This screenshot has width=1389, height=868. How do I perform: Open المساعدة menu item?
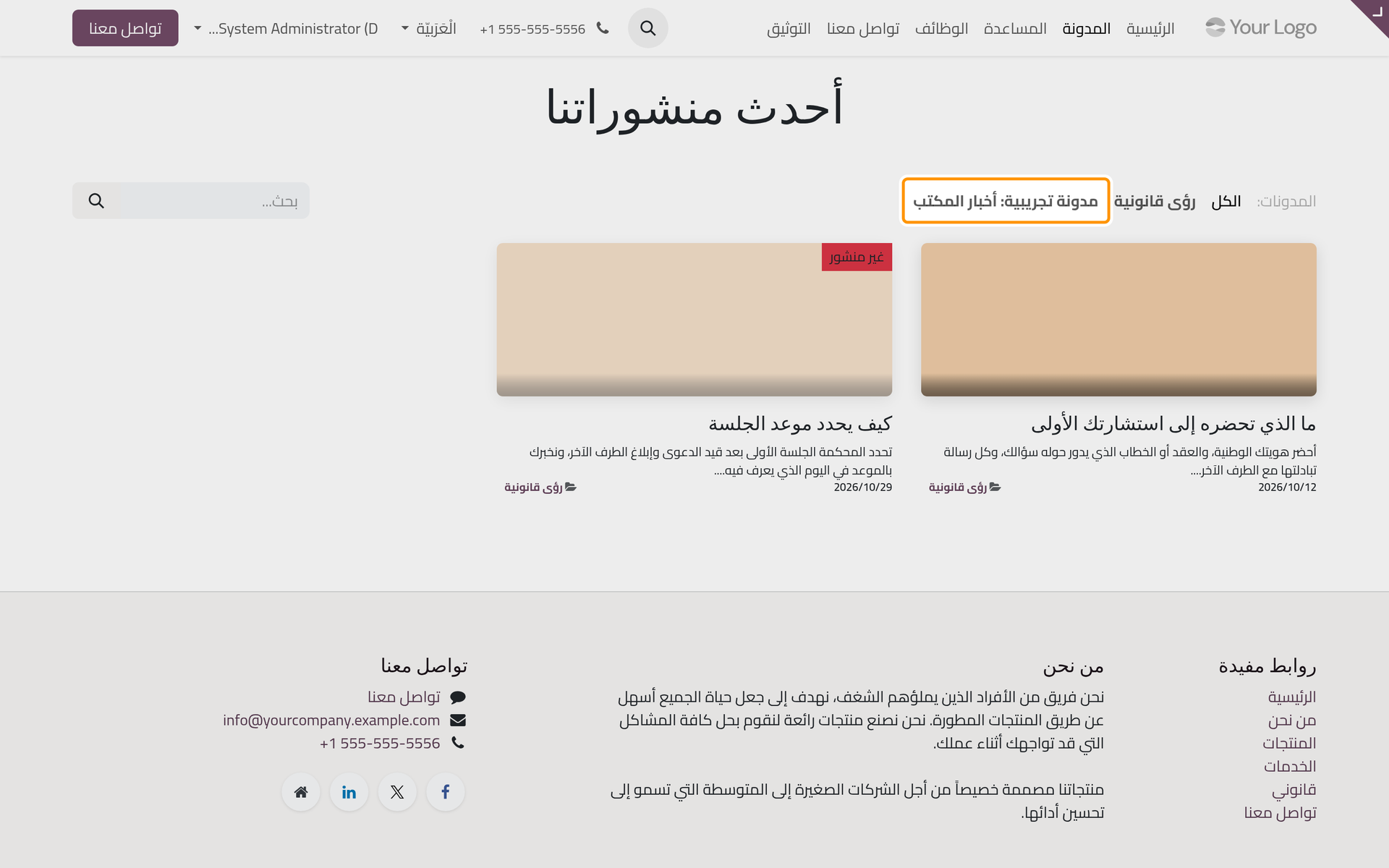1015,28
